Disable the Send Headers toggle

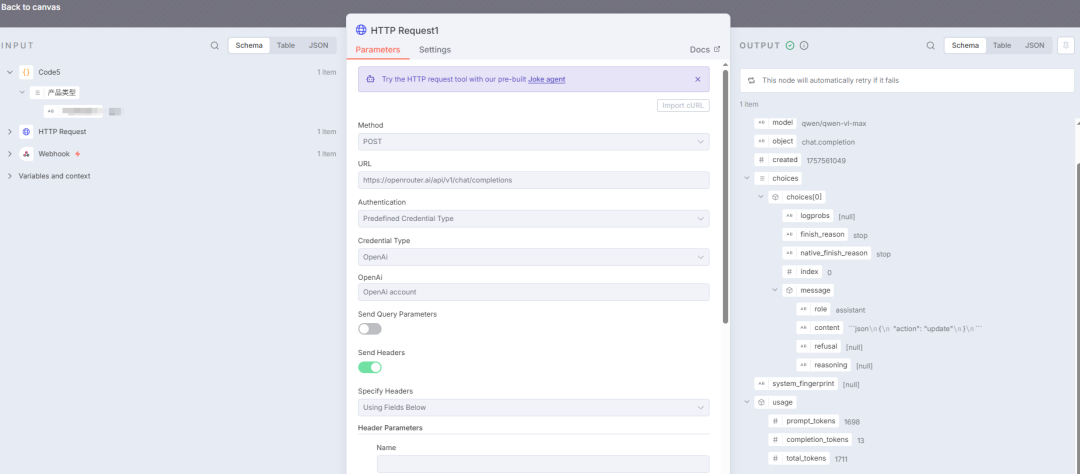370,367
